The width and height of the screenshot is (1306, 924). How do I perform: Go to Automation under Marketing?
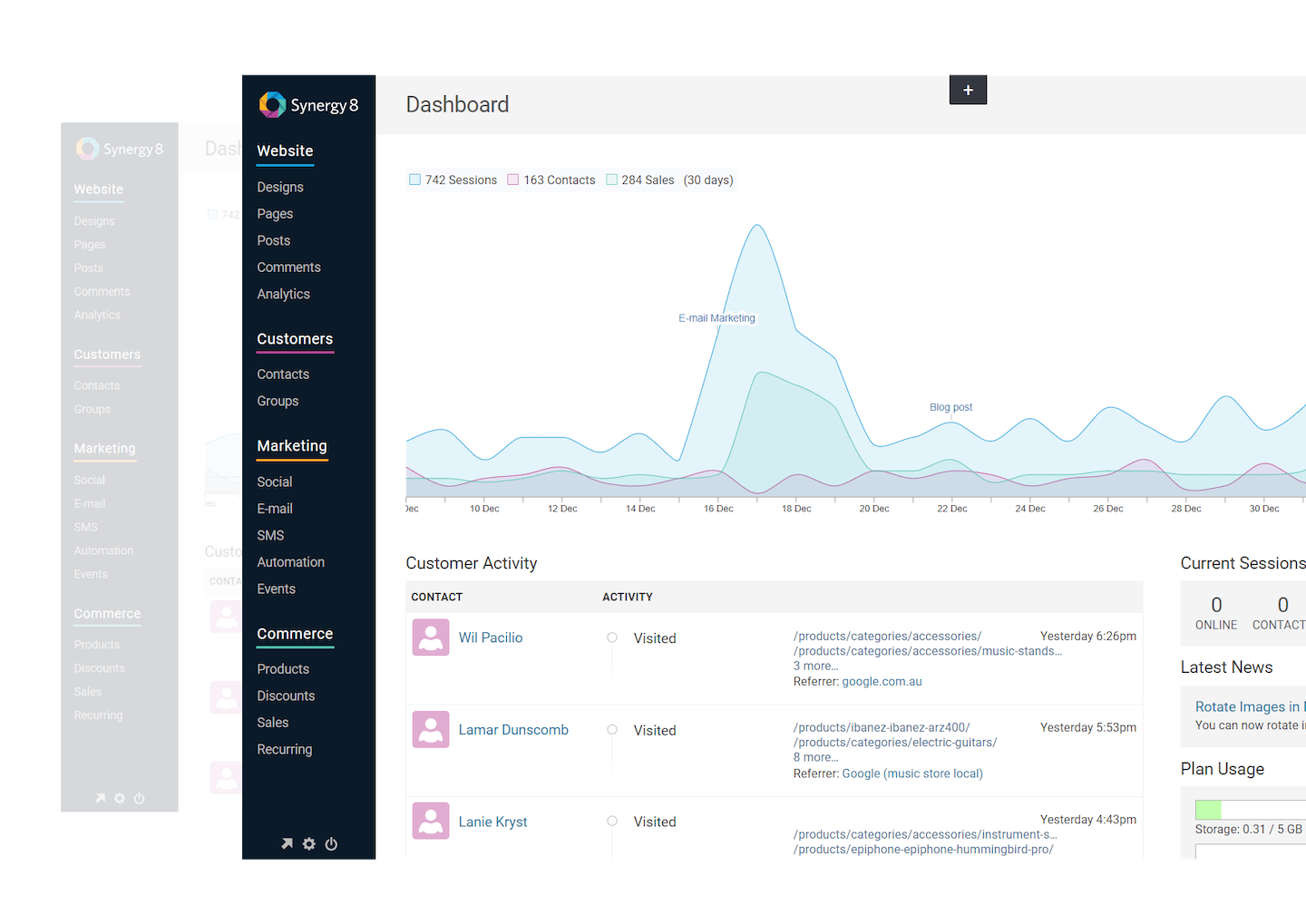click(x=290, y=562)
